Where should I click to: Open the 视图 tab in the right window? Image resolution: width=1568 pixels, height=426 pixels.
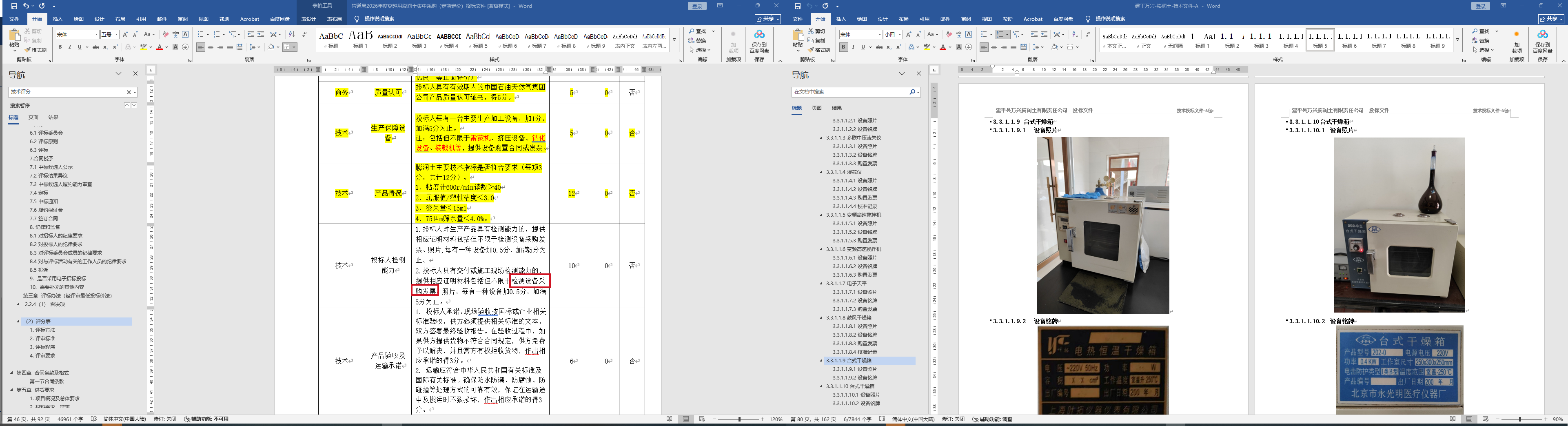click(987, 20)
